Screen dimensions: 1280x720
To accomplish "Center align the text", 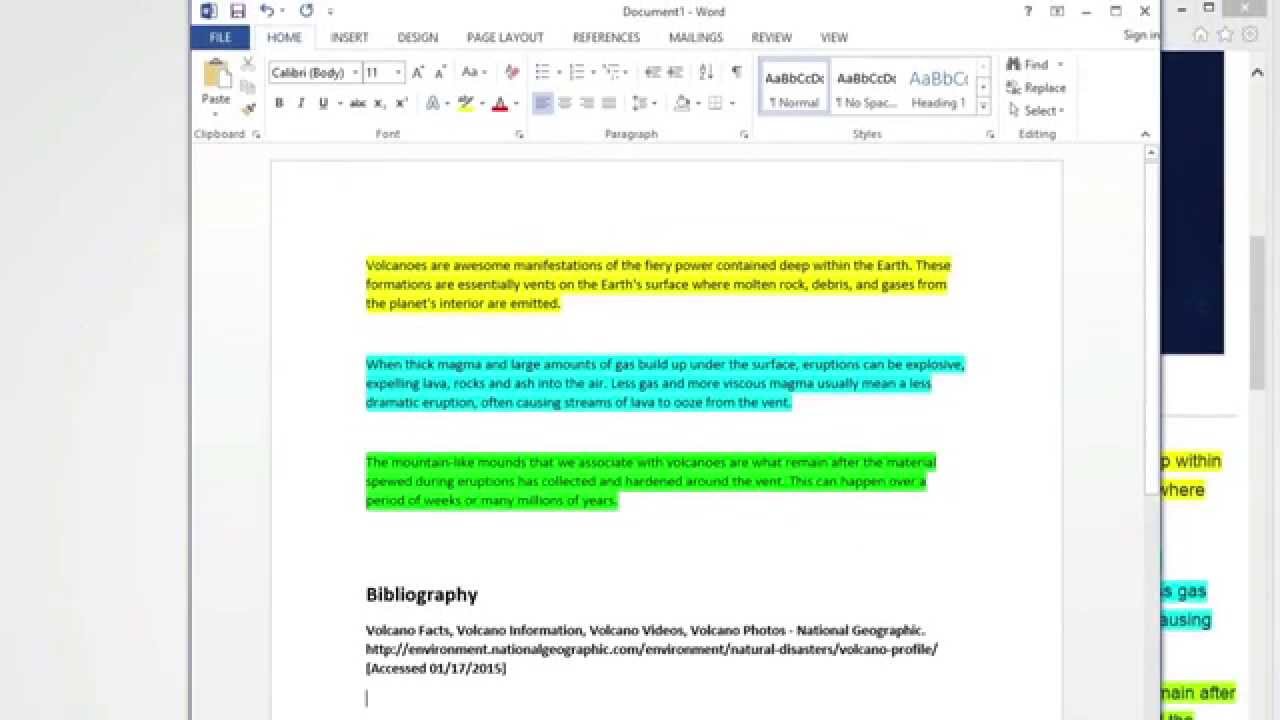I will coord(565,103).
